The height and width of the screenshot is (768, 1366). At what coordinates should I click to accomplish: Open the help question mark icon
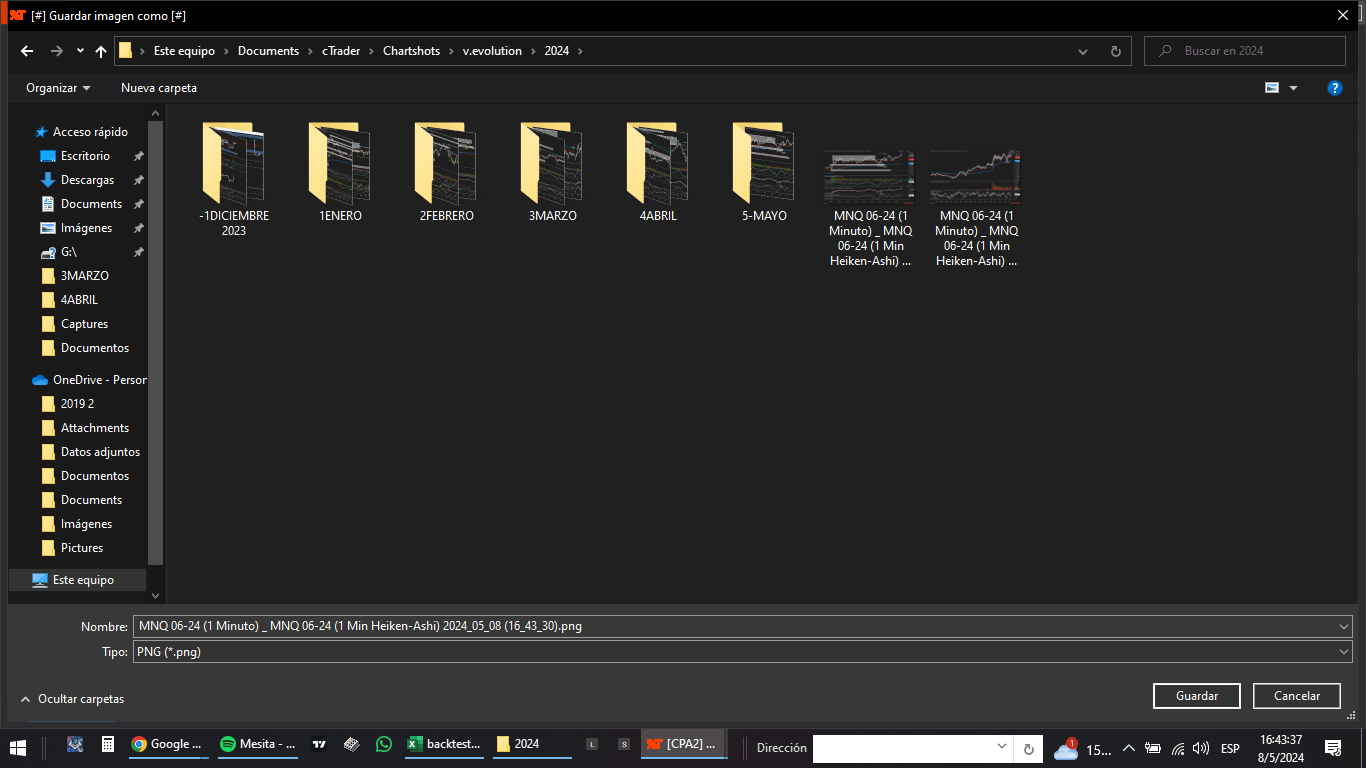pos(1334,88)
